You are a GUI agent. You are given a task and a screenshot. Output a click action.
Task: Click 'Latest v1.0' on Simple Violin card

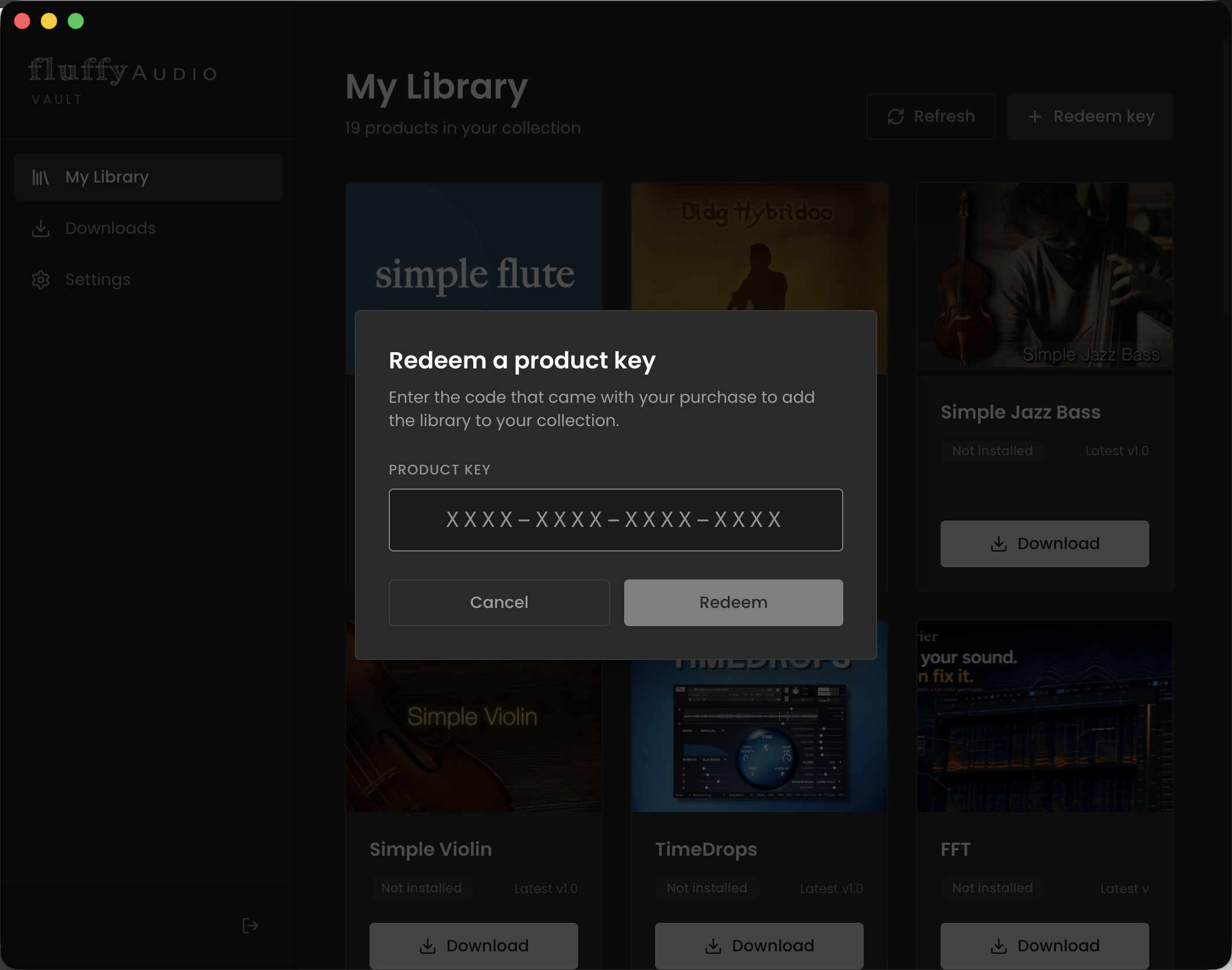[x=545, y=888]
